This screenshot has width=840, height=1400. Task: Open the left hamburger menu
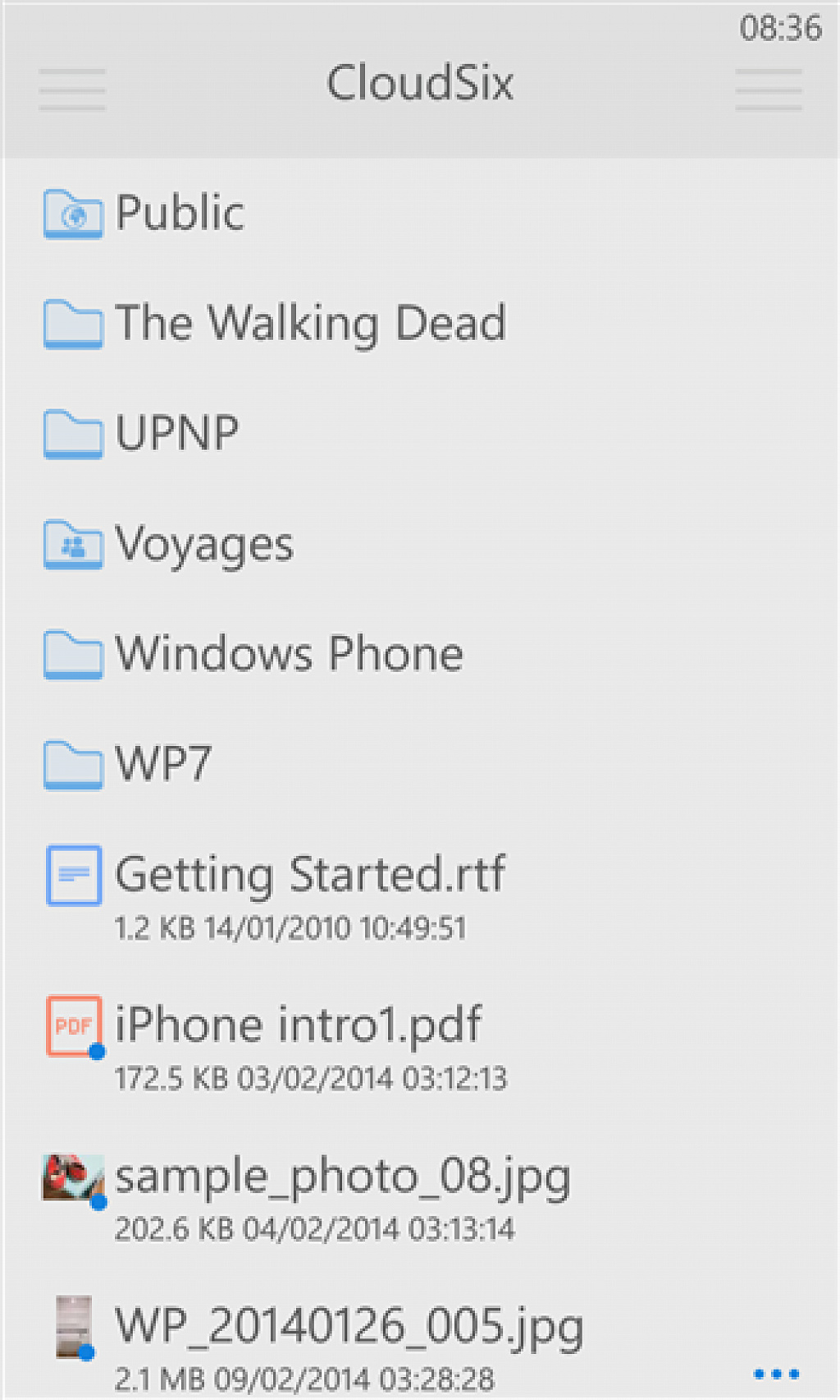pos(72,89)
